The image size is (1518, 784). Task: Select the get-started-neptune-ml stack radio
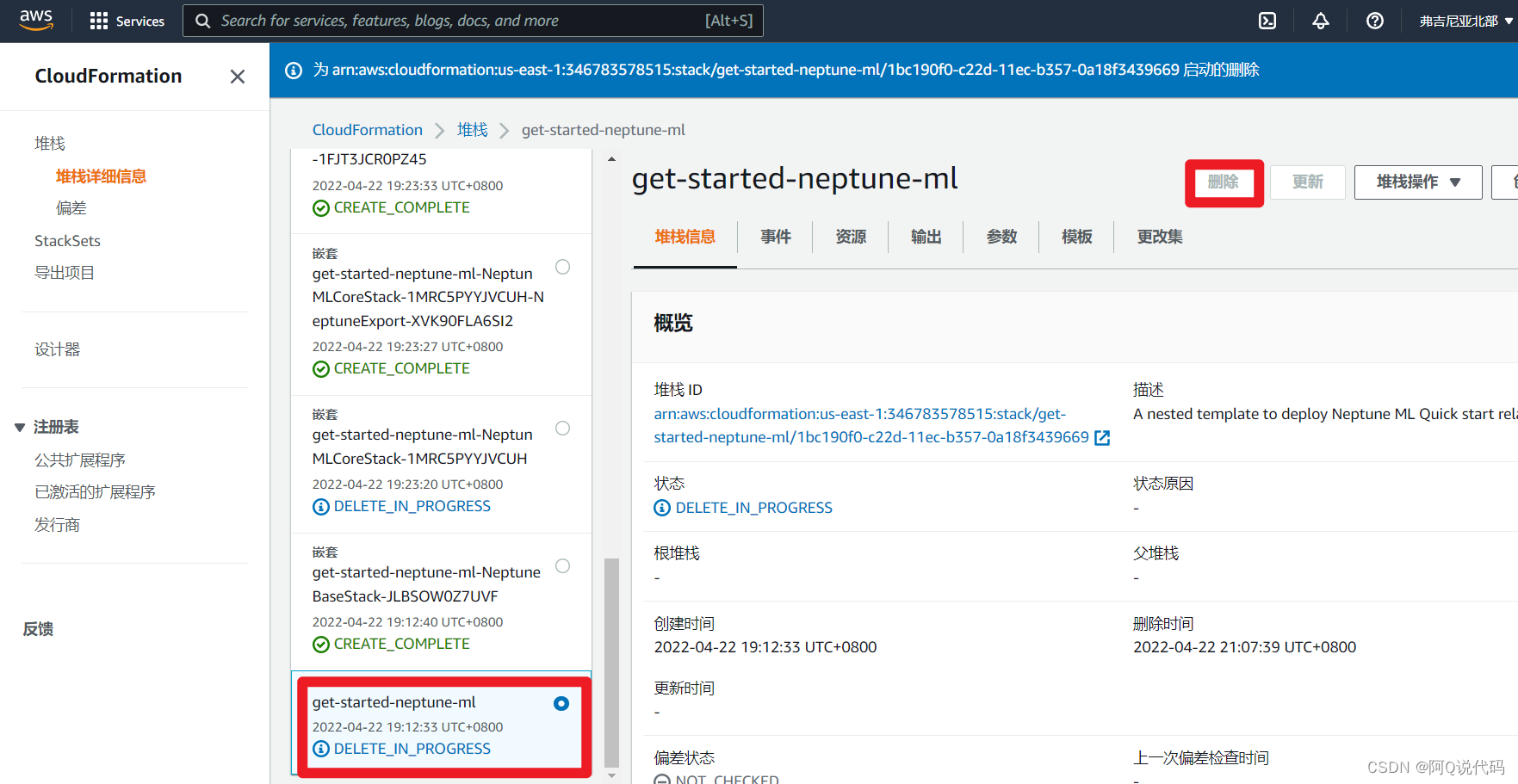coord(561,703)
